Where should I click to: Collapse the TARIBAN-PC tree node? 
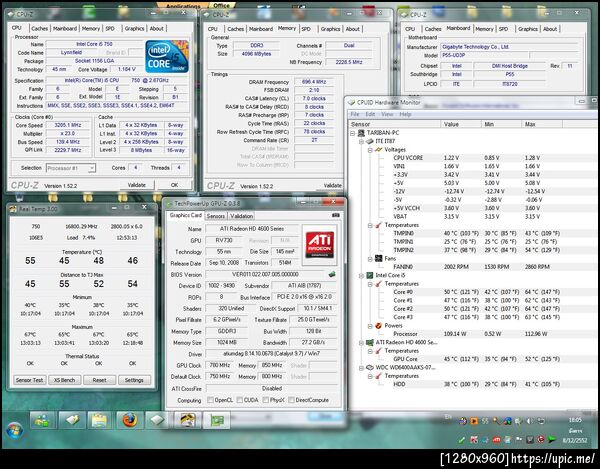(352, 133)
